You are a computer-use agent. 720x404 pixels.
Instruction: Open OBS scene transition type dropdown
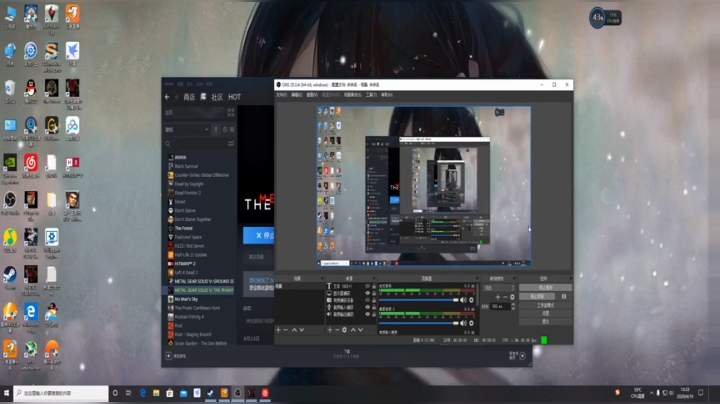click(500, 288)
